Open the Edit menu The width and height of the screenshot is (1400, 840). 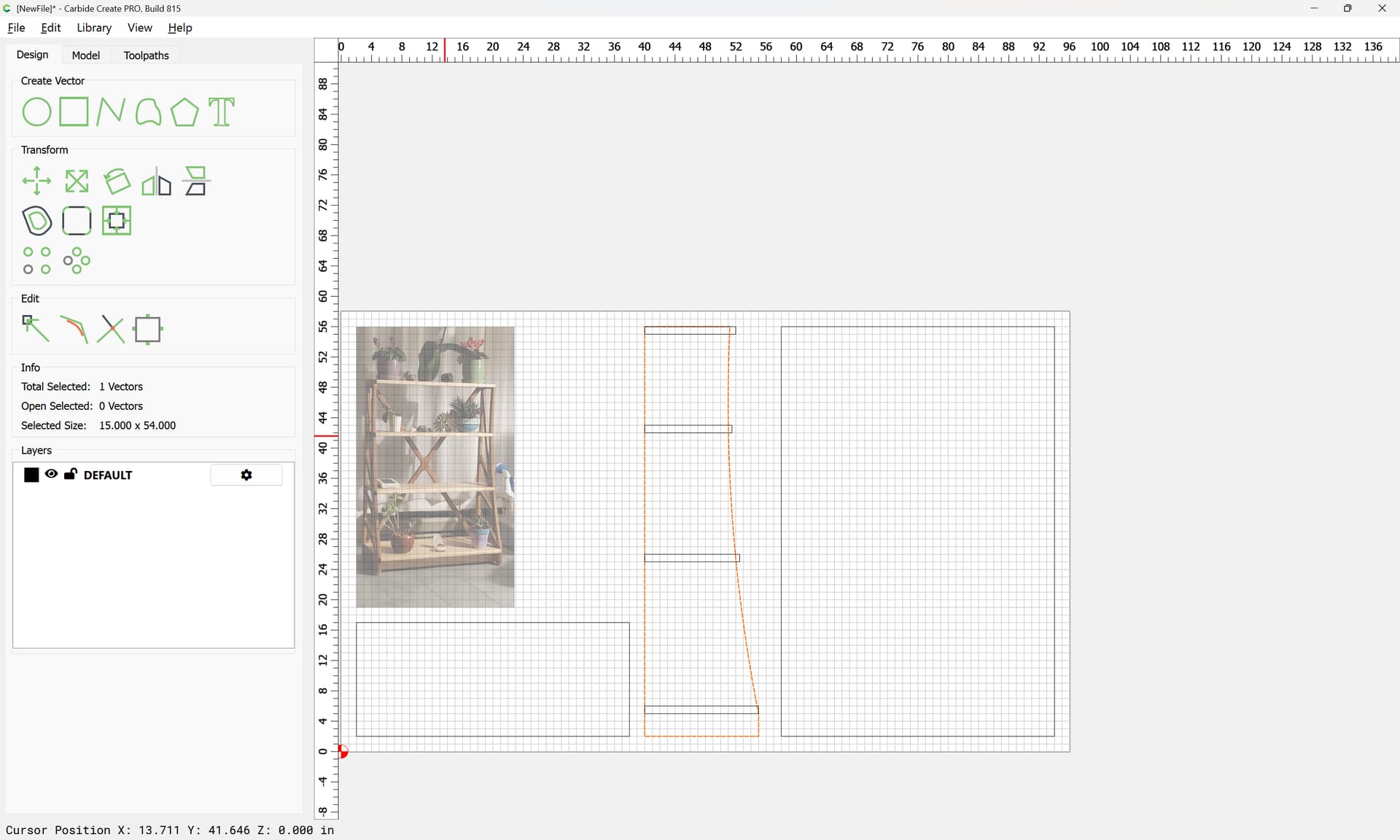click(x=51, y=28)
